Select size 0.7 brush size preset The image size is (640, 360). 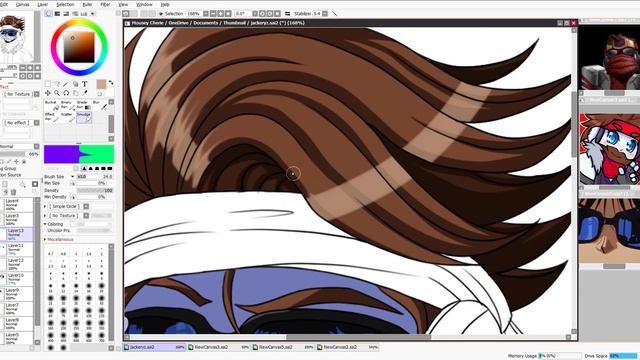(51, 251)
